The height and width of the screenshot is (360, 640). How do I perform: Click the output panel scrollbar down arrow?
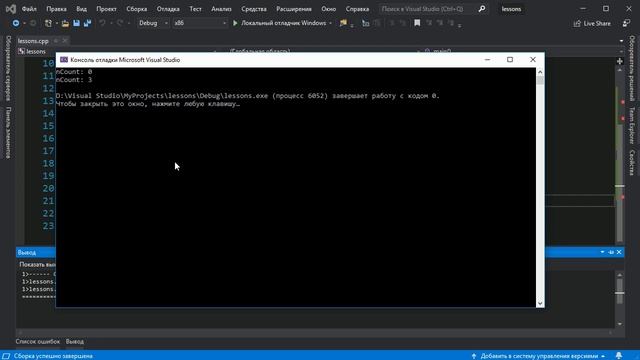[x=620, y=324]
